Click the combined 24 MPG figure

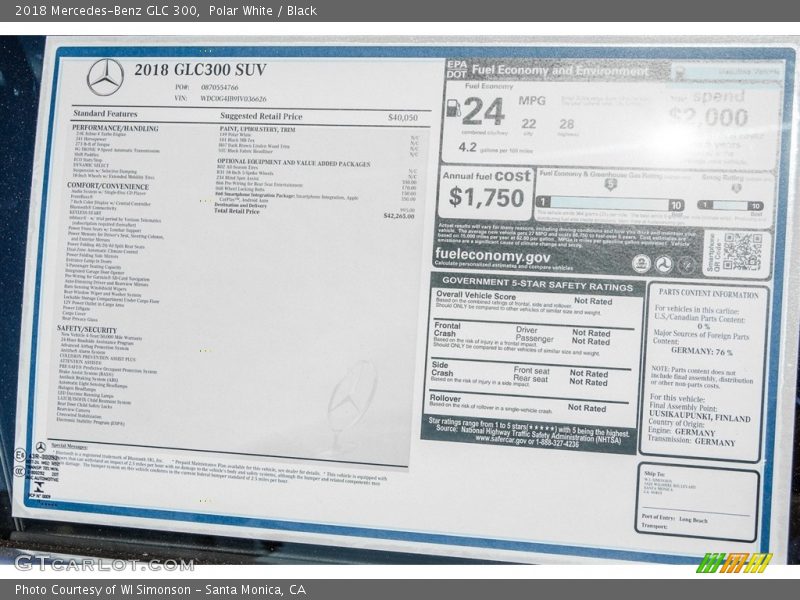483,111
